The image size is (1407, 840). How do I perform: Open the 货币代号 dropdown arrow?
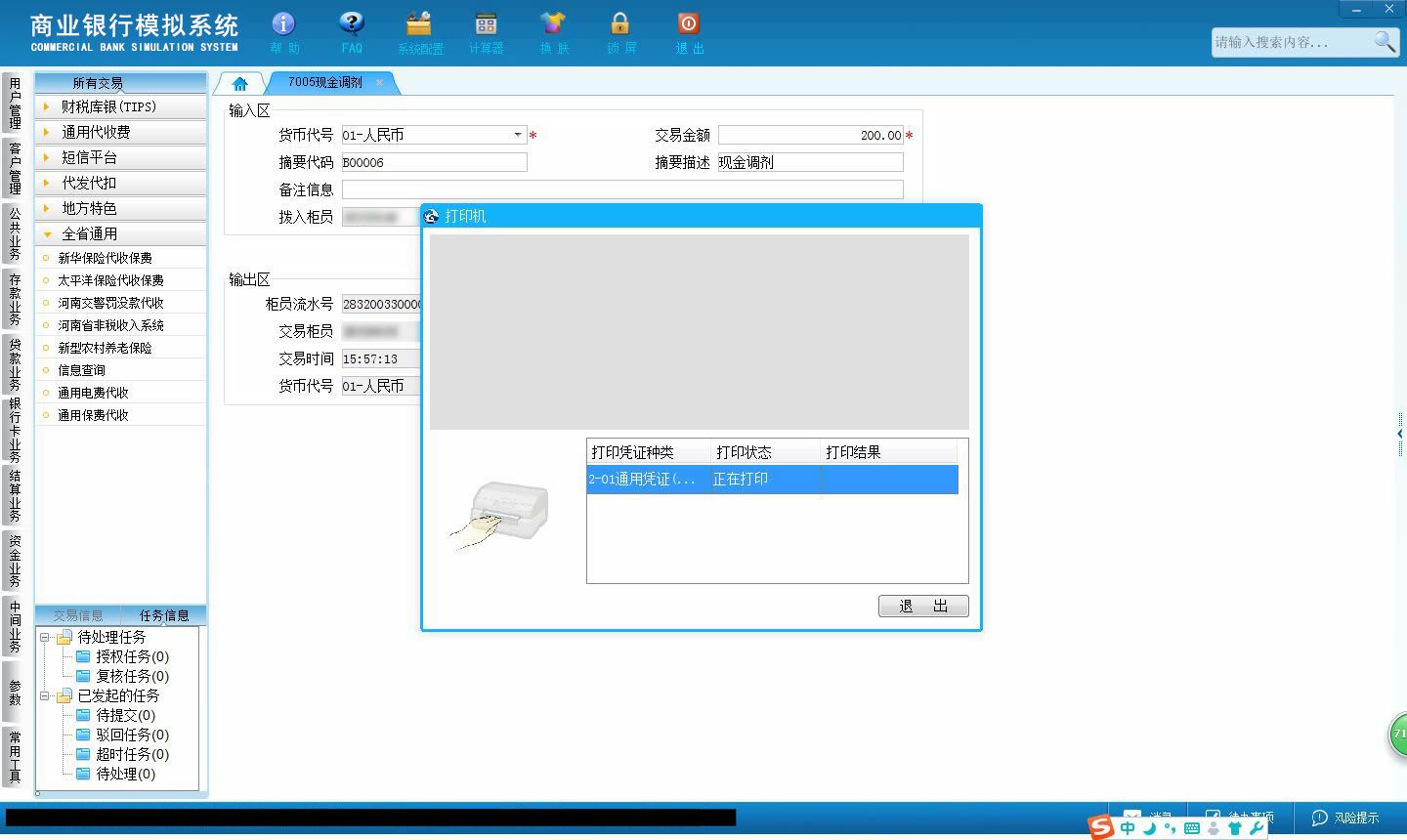(518, 135)
